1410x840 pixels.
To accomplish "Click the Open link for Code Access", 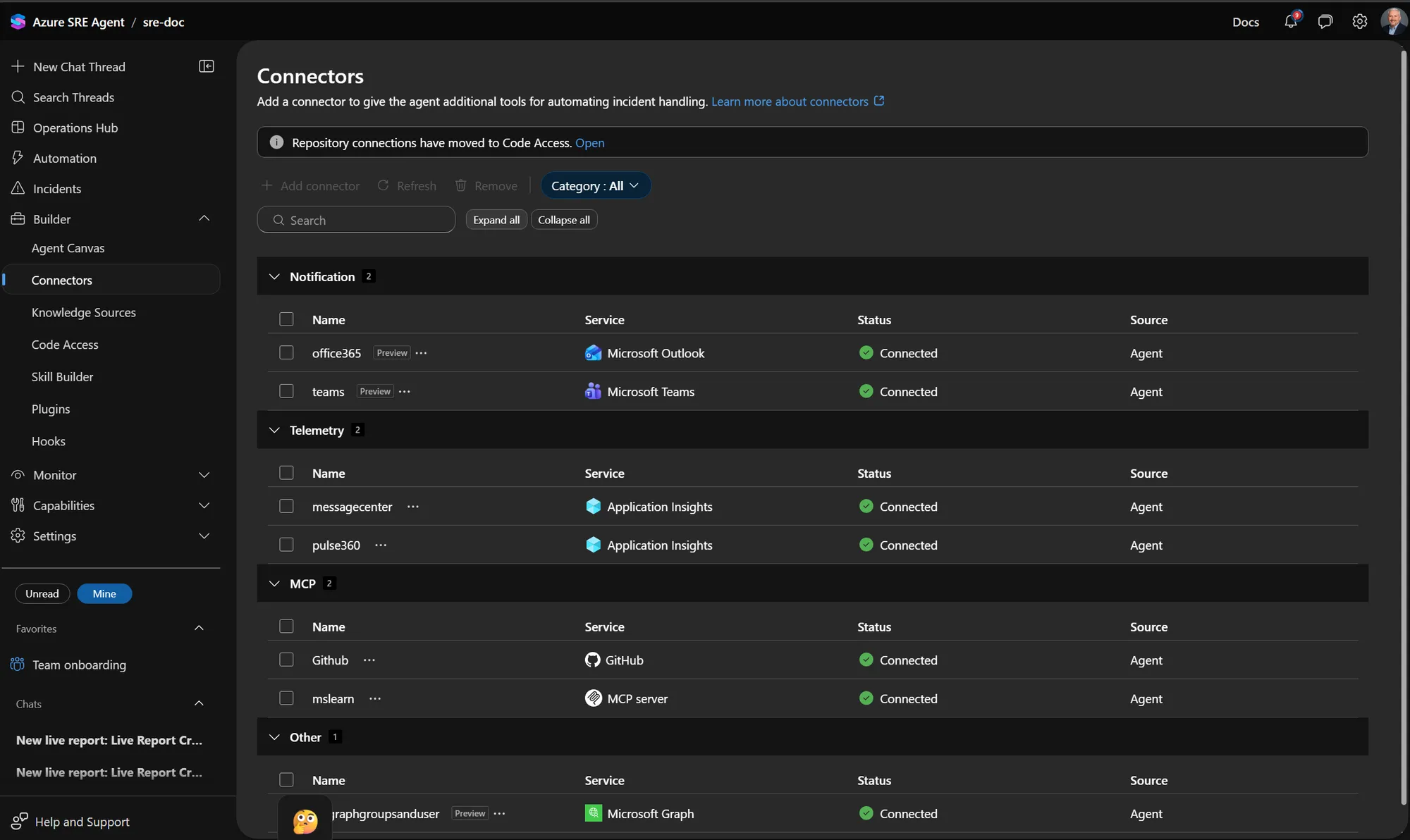I will click(x=589, y=143).
